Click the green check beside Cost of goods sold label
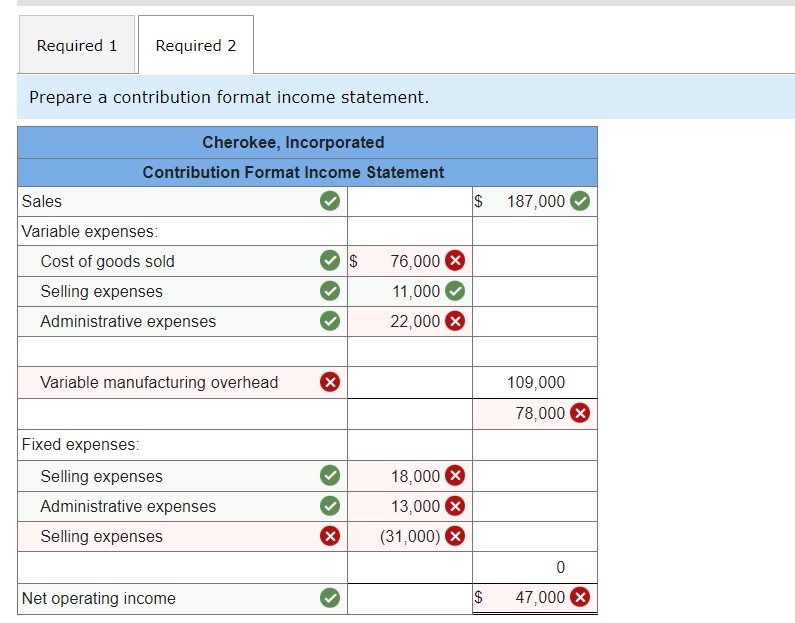This screenshot has height=623, width=795. point(330,261)
